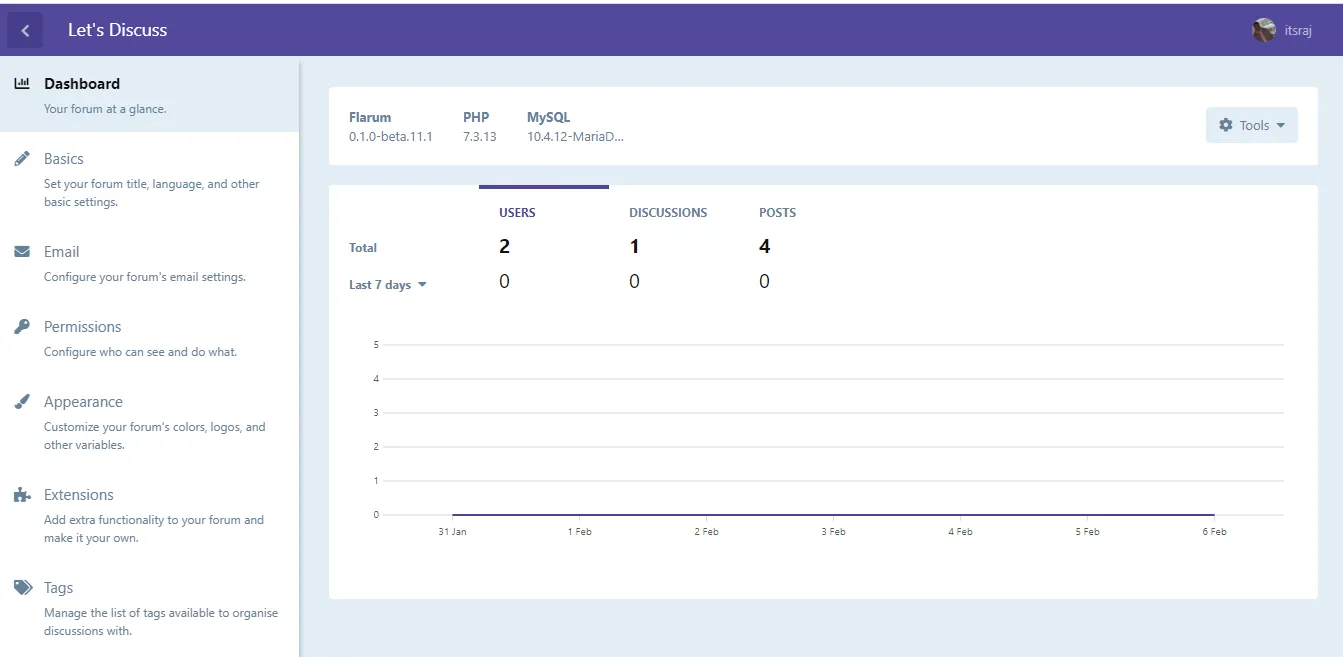Open the Dashboard admin page
The height and width of the screenshot is (657, 1343).
coord(149,95)
